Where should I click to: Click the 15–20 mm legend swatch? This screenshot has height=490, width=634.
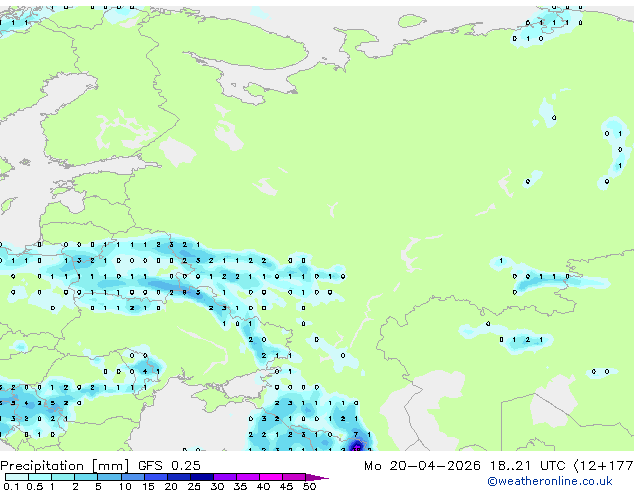[155, 477]
